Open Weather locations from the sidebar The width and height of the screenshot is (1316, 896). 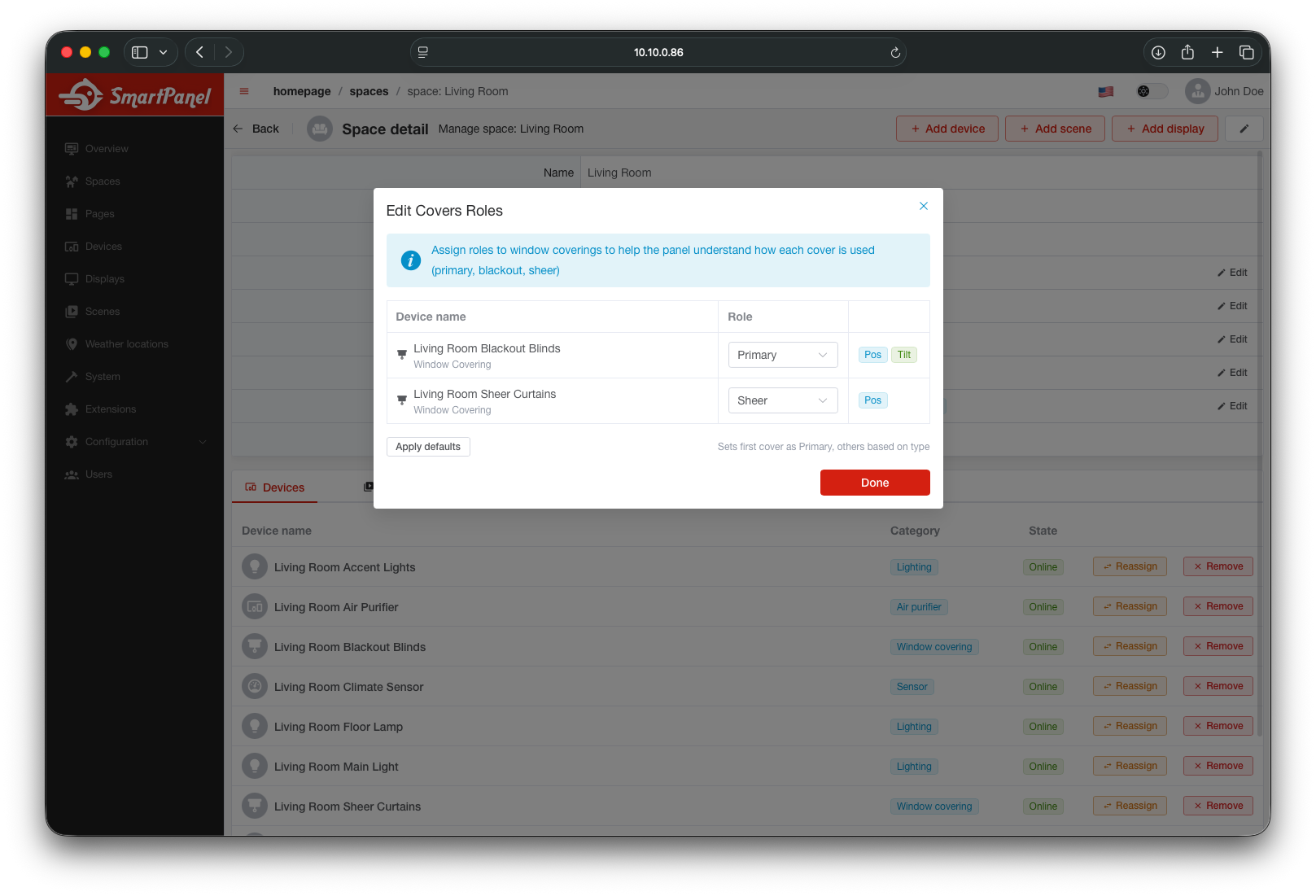(126, 343)
